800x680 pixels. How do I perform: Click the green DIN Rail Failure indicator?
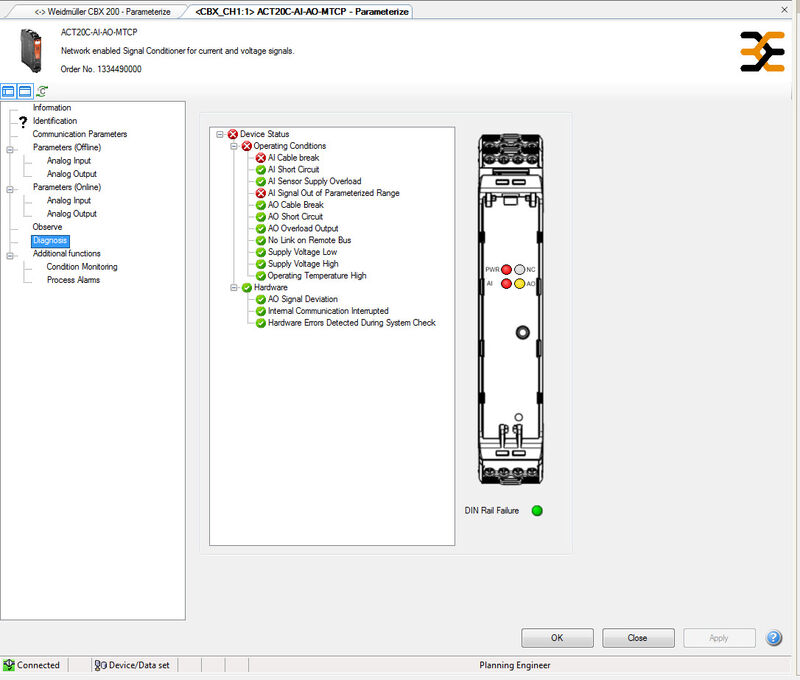click(537, 511)
